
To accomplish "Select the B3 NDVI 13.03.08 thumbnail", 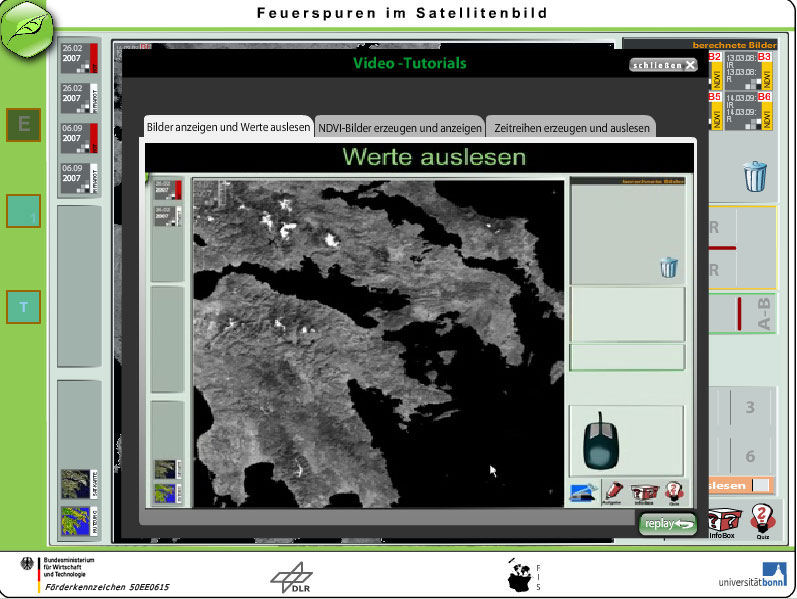I will [748, 70].
